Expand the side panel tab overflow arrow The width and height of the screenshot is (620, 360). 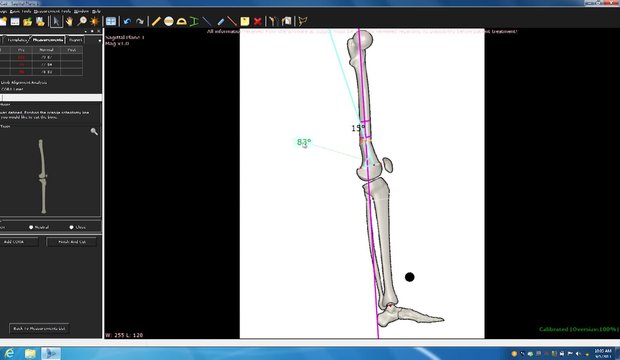click(x=99, y=40)
